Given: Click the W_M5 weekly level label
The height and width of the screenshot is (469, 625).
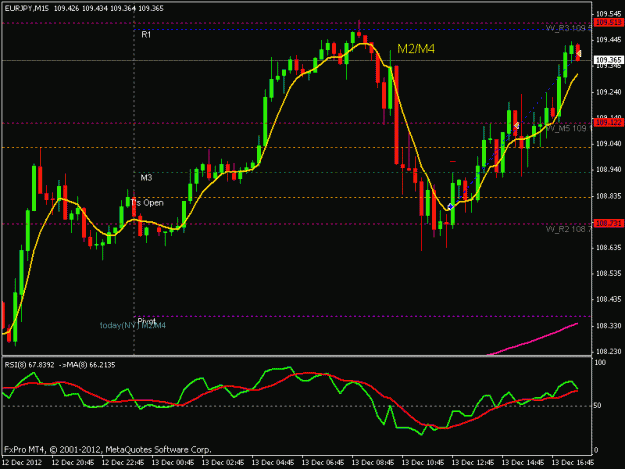Looking at the screenshot, I should 568,128.
